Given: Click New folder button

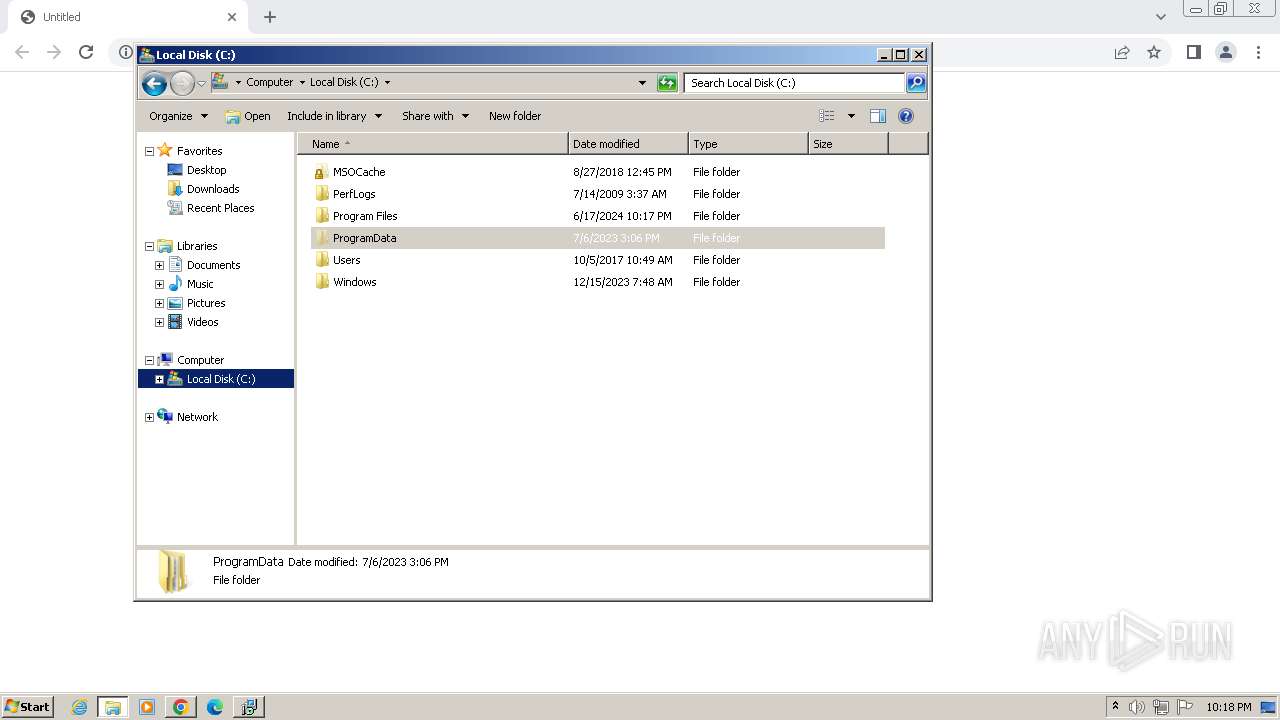Looking at the screenshot, I should coord(515,116).
